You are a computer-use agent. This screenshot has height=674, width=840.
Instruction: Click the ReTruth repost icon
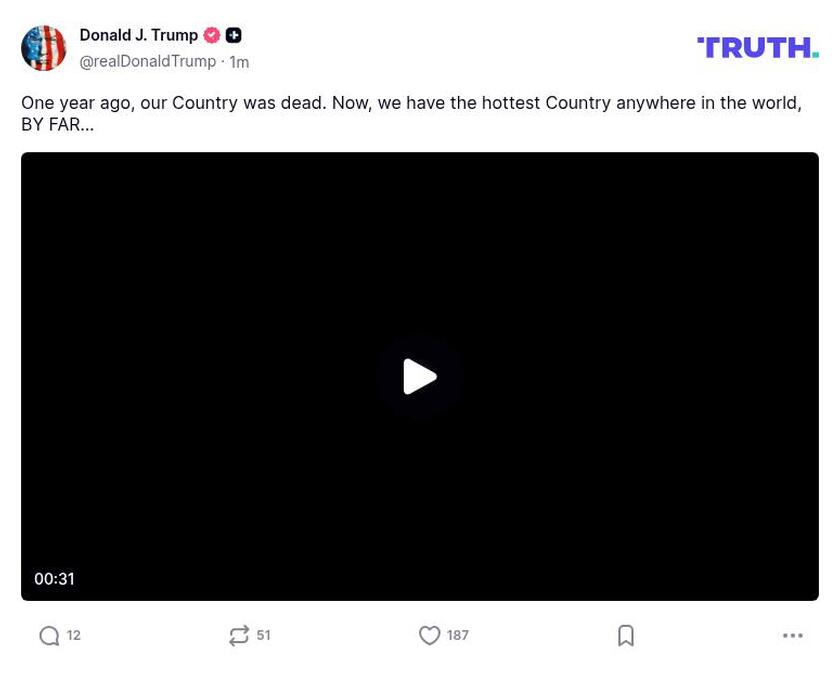pyautogui.click(x=239, y=635)
